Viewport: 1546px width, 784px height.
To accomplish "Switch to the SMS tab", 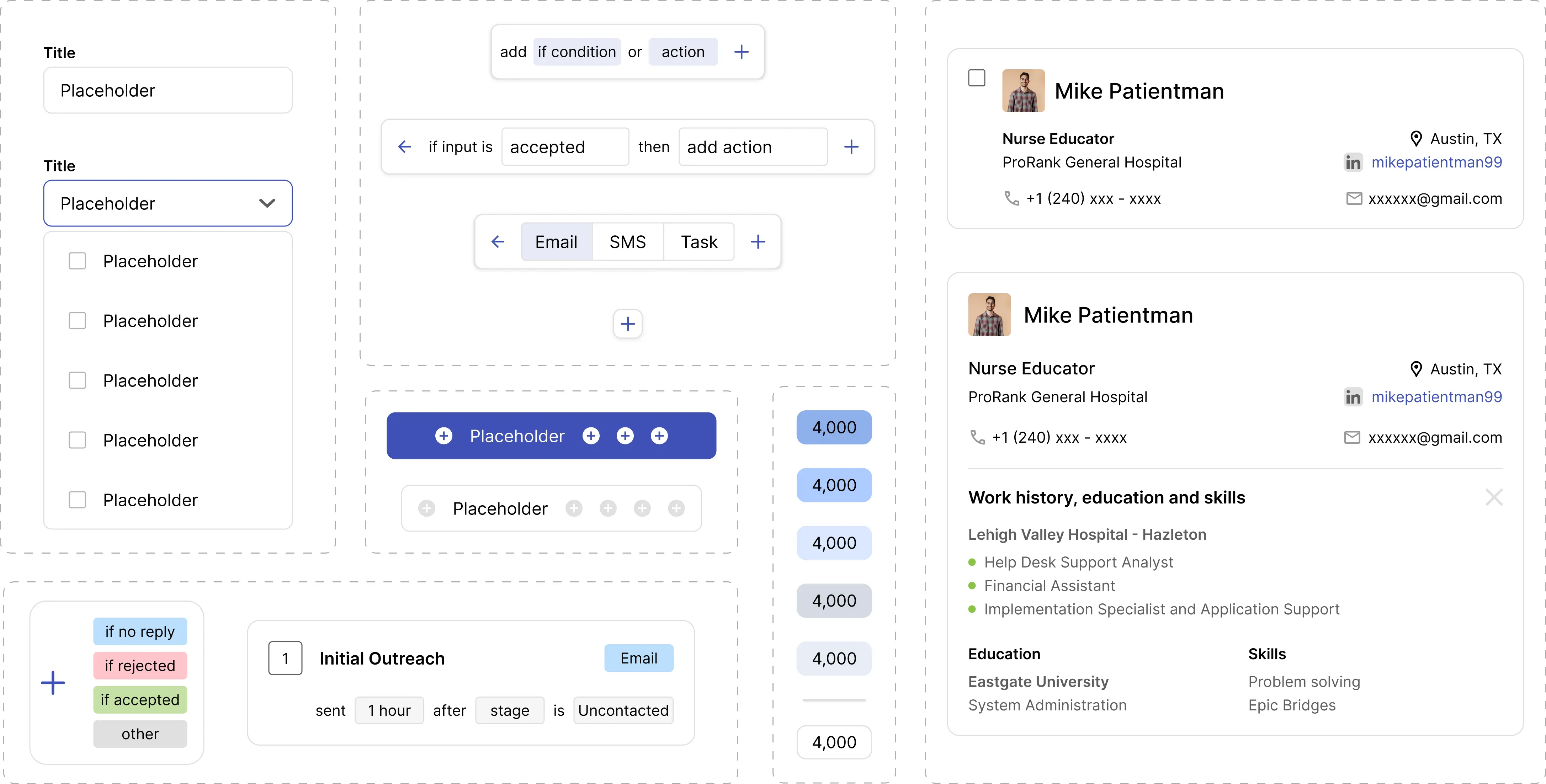I will tap(627, 242).
